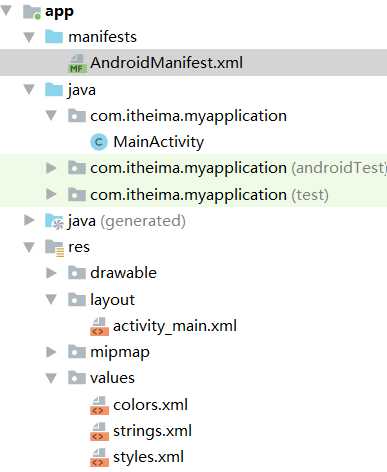Collapse the values folder arrow
387x472 pixels.
coord(51,378)
